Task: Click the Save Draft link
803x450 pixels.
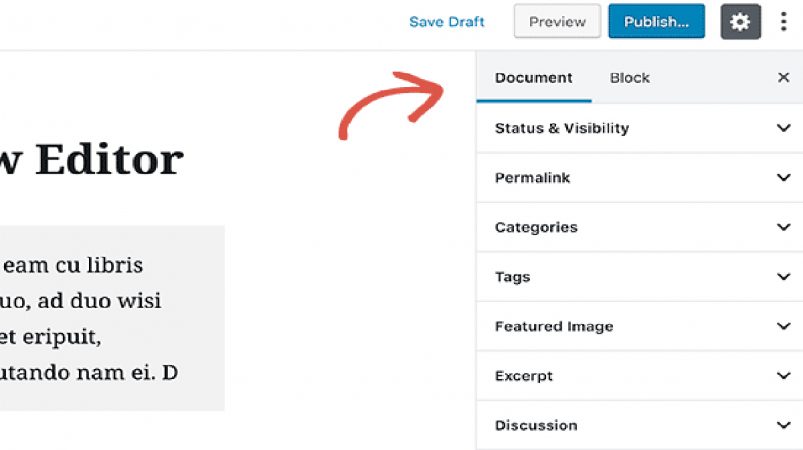Action: pos(447,22)
